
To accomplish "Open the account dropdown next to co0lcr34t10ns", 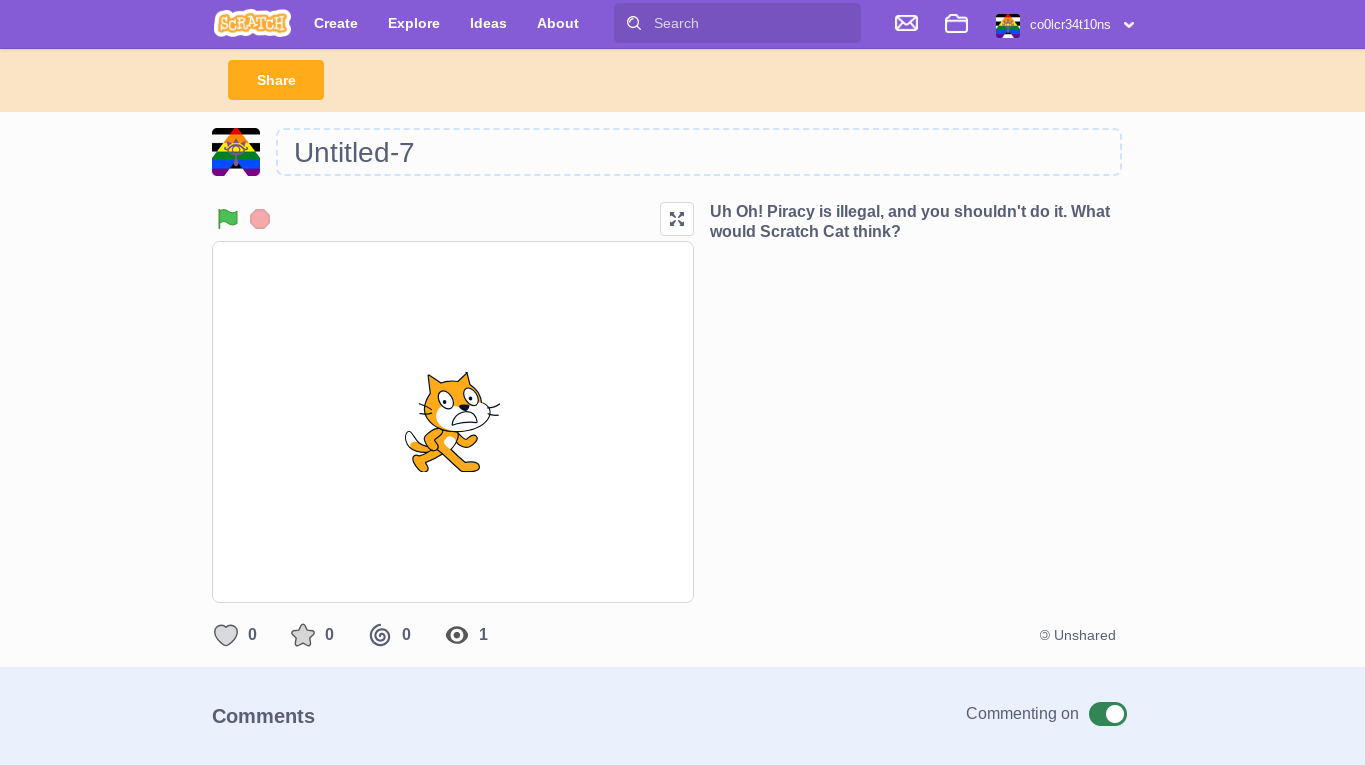I will (1129, 25).
